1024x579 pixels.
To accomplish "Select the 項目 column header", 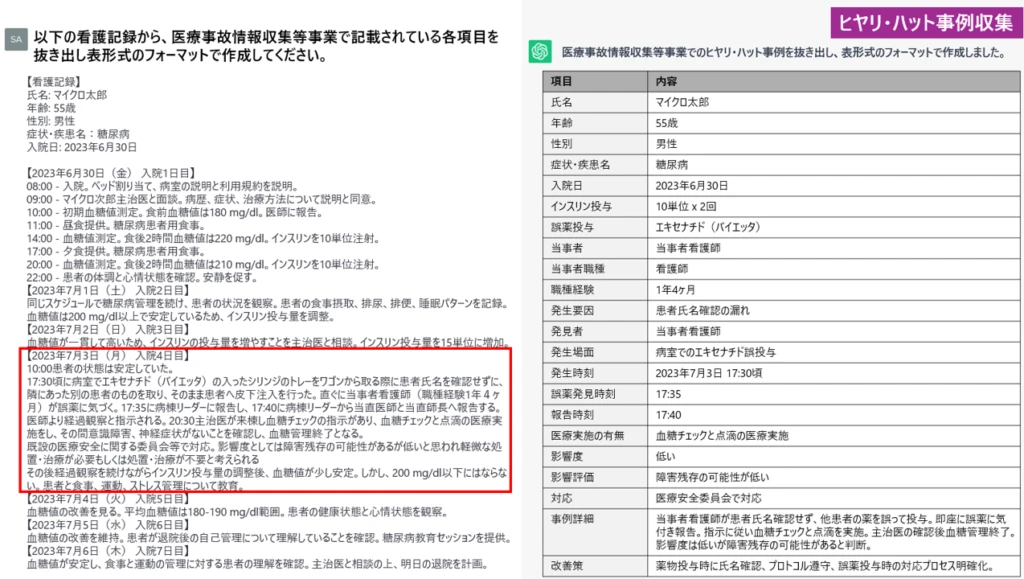I will click(562, 81).
